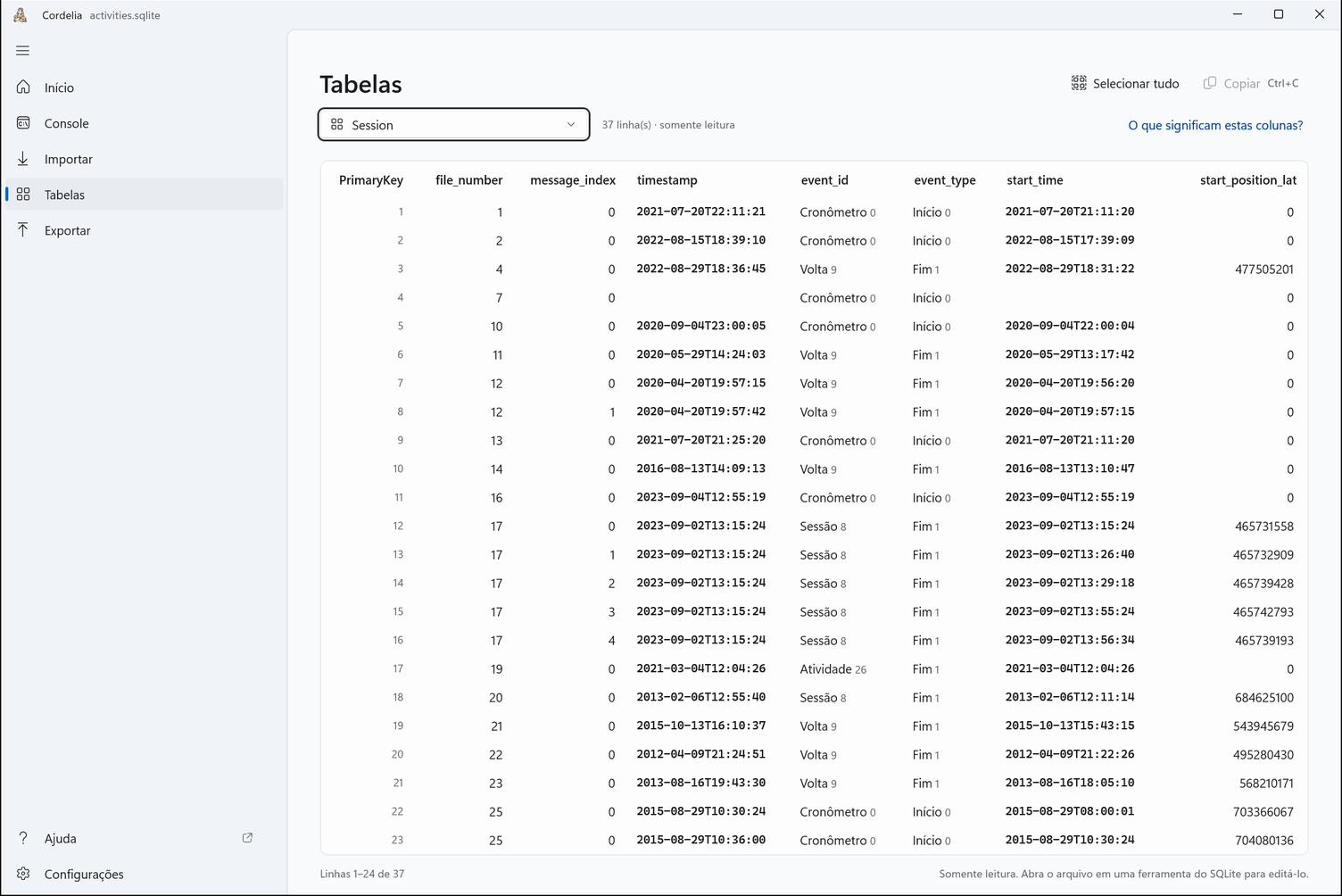1342x896 pixels.
Task: Open O que significam estas colunas link
Action: point(1215,125)
